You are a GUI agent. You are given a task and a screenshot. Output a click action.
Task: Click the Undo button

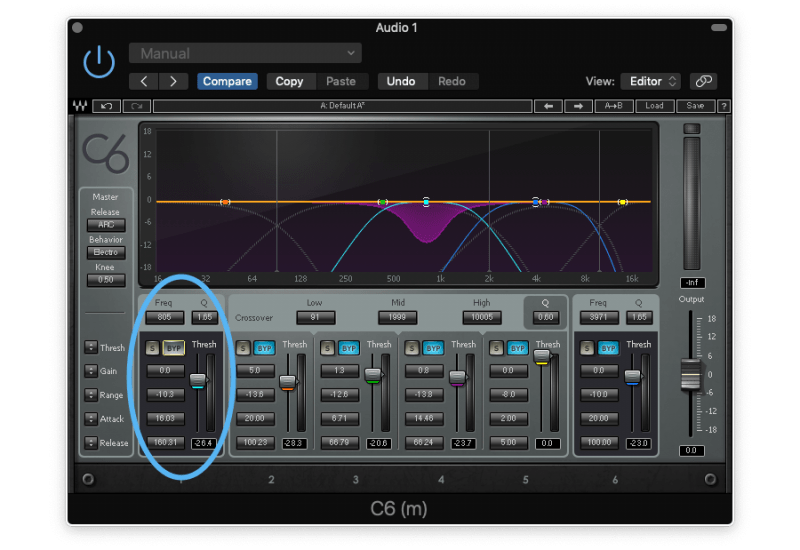point(401,82)
